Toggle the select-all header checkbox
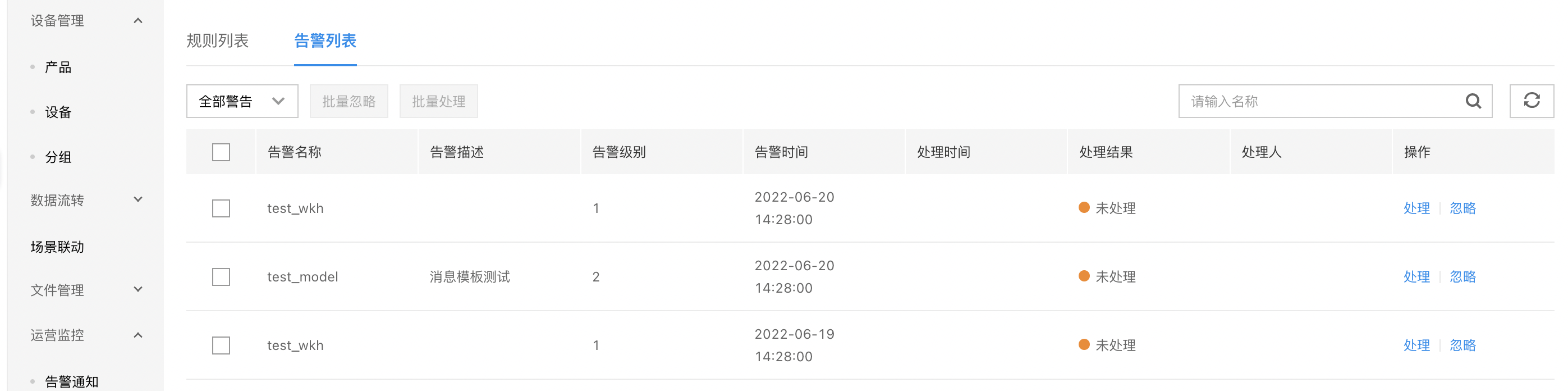This screenshot has height=391, width=1568. pos(221,152)
